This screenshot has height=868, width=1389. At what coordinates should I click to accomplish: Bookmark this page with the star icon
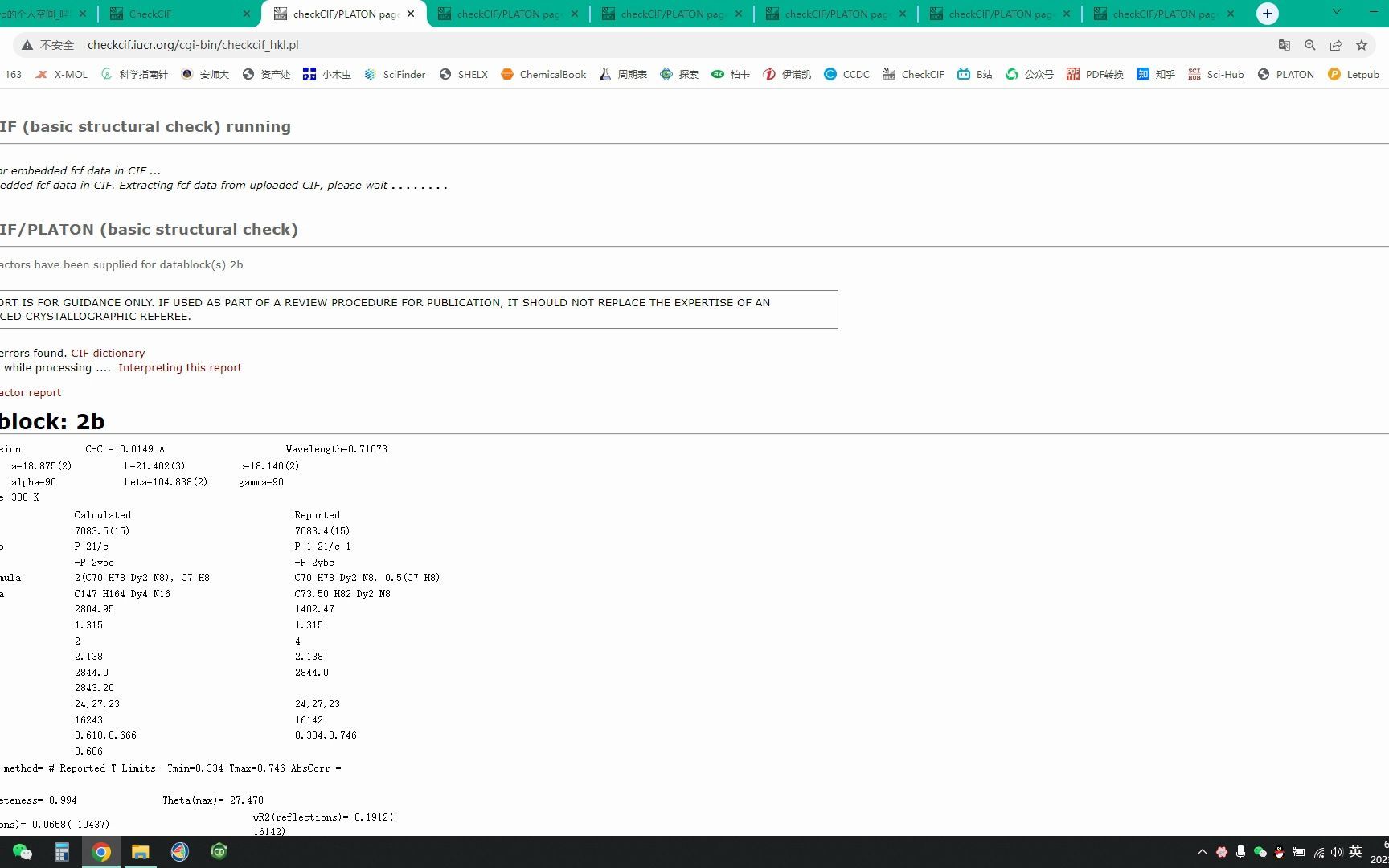tap(1362, 45)
